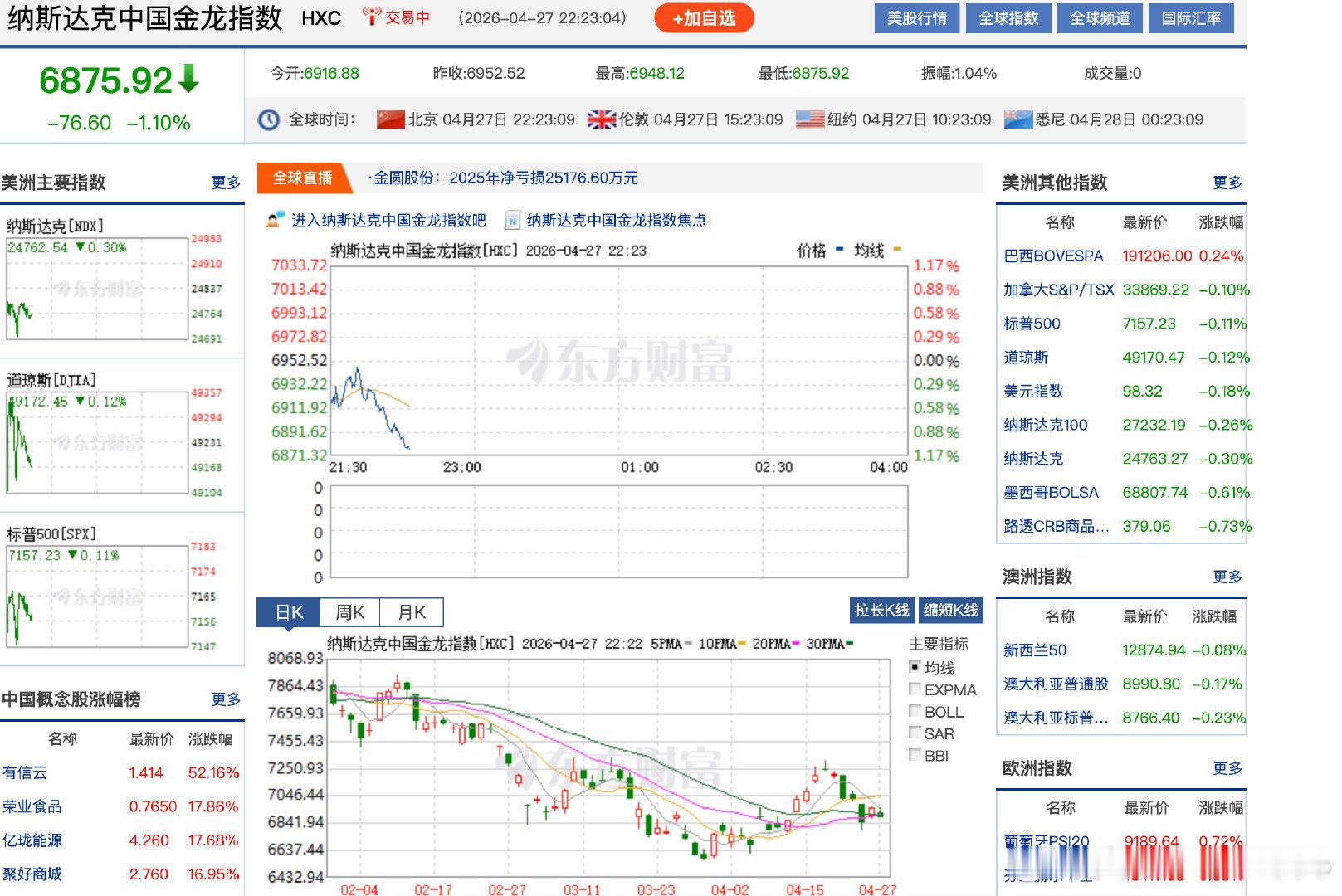
Task: Switch to the 日K chart tab
Action: coord(289,612)
